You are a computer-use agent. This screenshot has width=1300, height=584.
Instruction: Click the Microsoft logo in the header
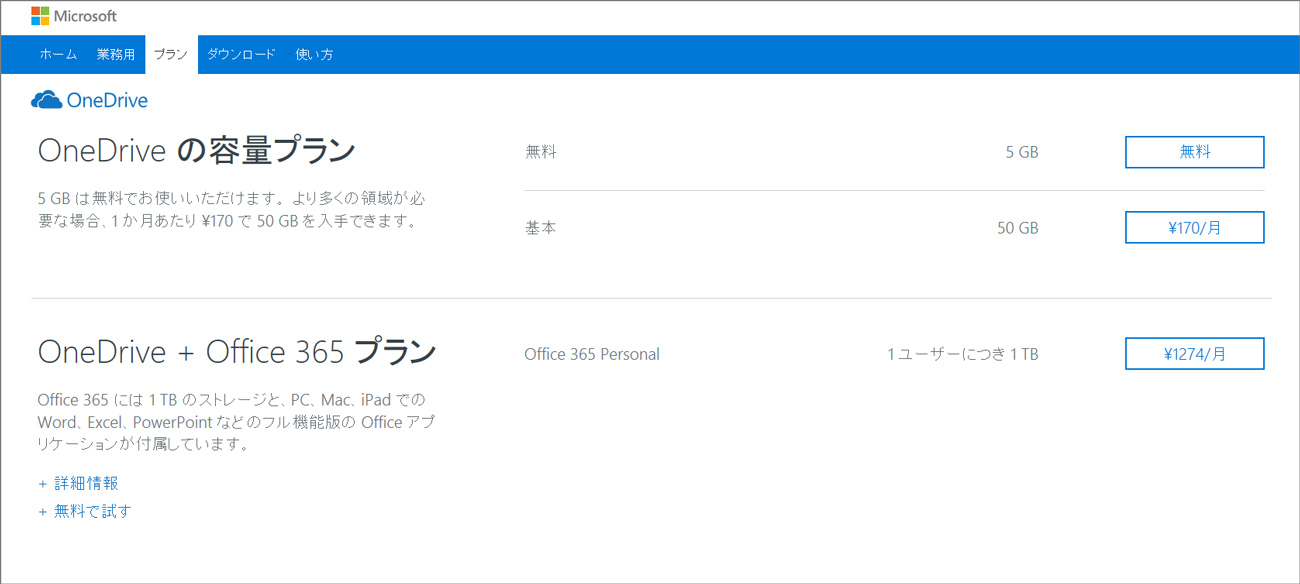(x=74, y=16)
